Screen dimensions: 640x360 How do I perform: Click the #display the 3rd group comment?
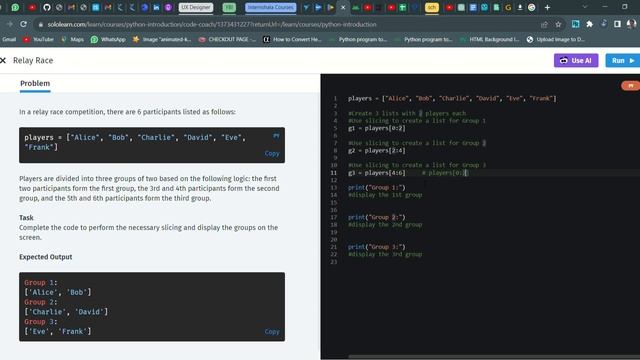point(385,254)
